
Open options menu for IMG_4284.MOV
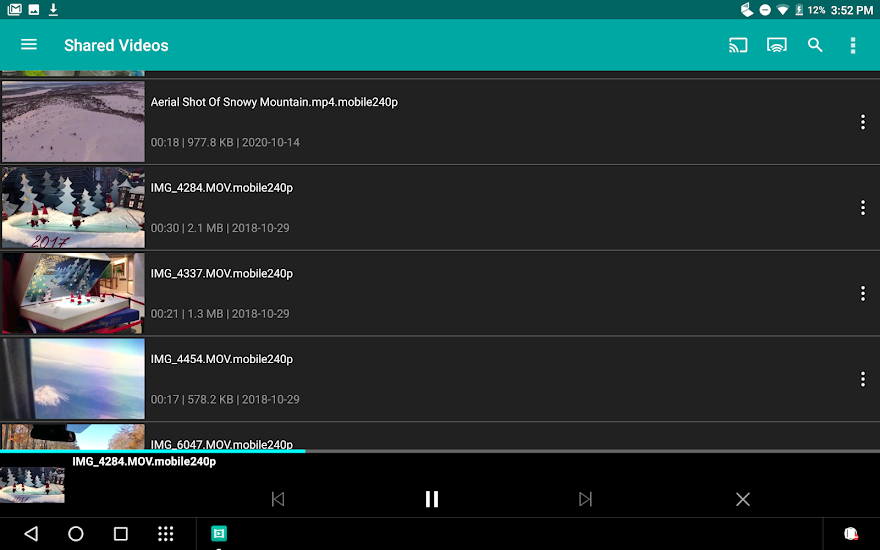tap(862, 208)
